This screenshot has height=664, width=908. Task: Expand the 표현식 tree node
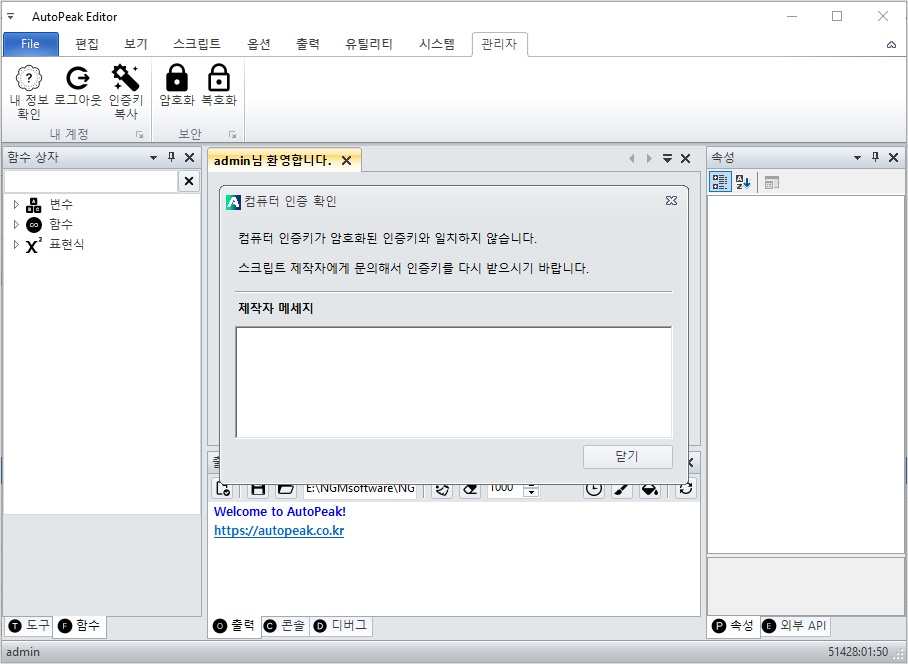pyautogui.click(x=16, y=244)
